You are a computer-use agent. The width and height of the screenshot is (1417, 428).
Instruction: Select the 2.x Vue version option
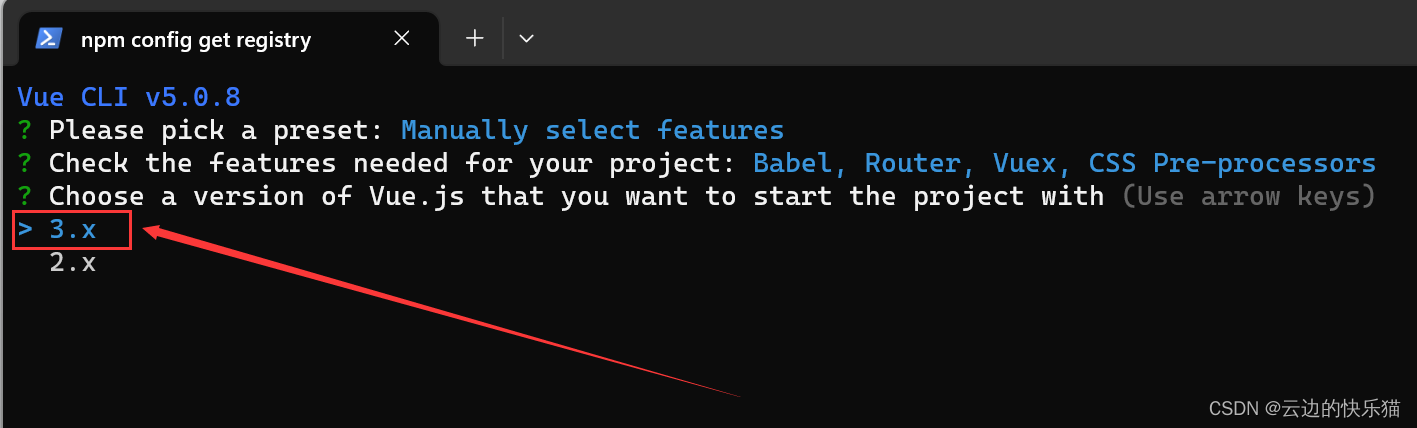coord(73,262)
